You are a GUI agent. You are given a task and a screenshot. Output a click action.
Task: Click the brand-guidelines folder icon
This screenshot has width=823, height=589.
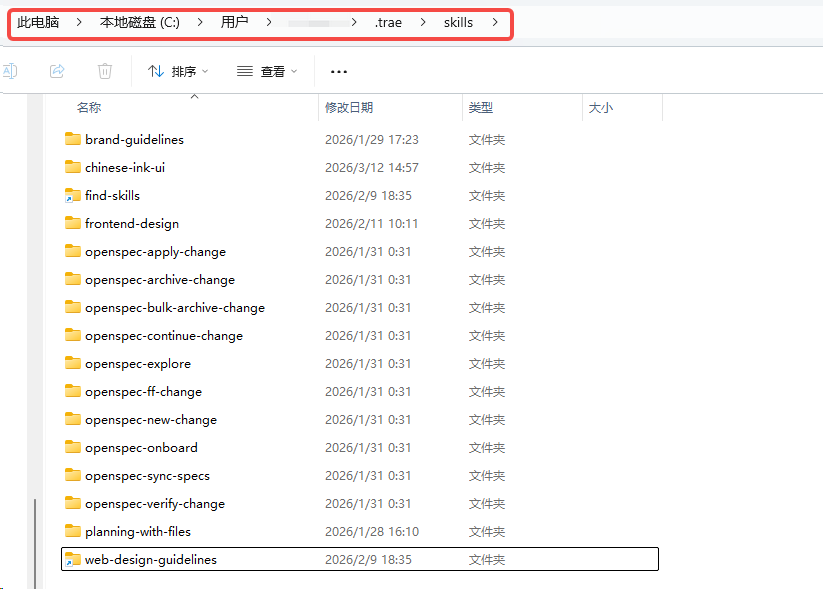72,139
